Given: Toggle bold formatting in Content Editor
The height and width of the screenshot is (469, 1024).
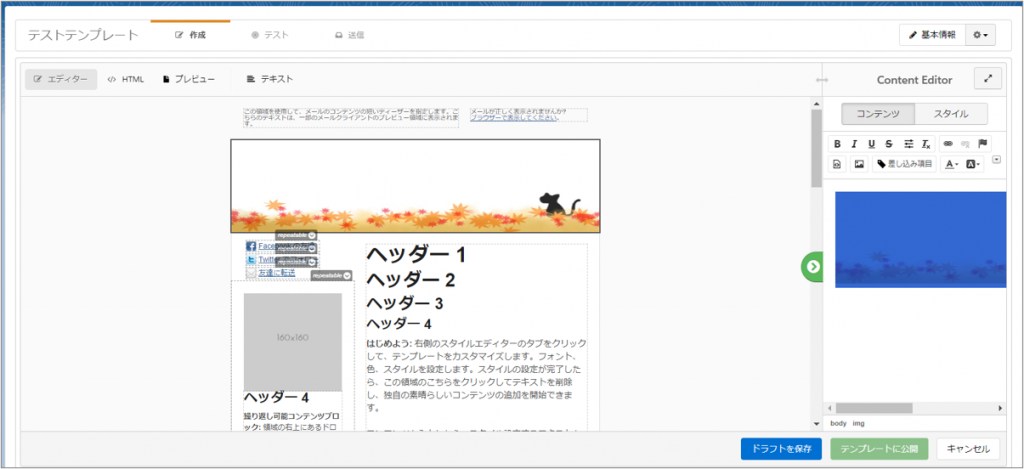Looking at the screenshot, I should click(837, 144).
